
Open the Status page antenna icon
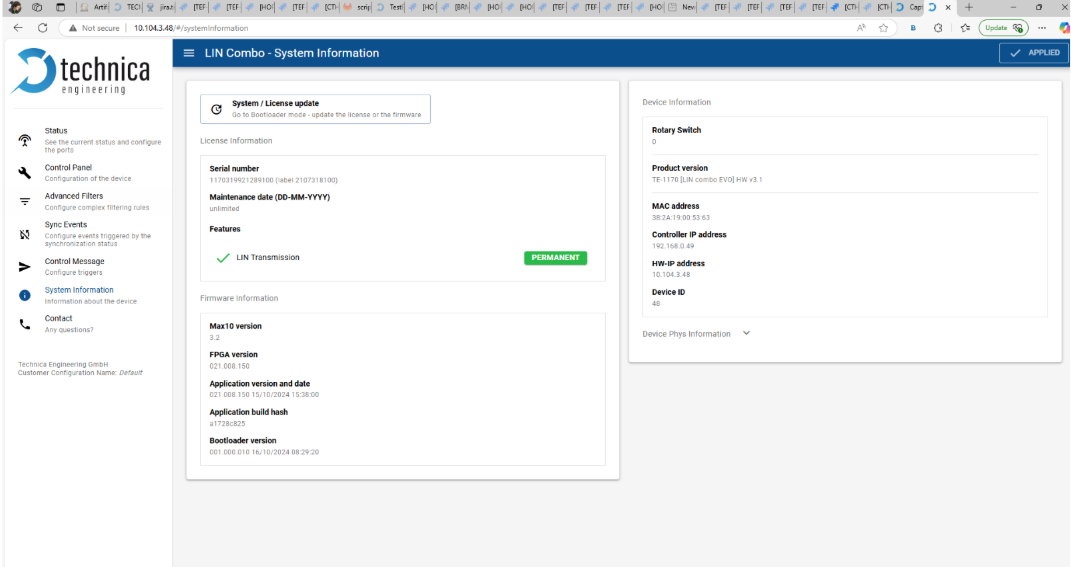point(24,141)
